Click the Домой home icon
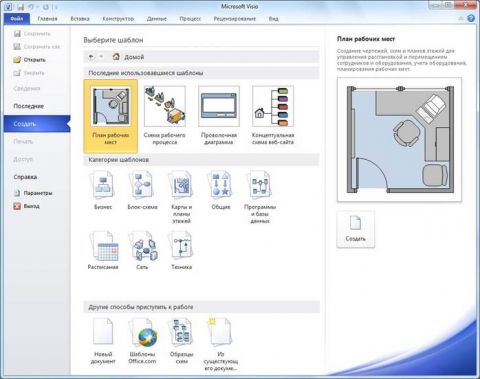Image resolution: width=480 pixels, height=379 pixels. tap(116, 57)
